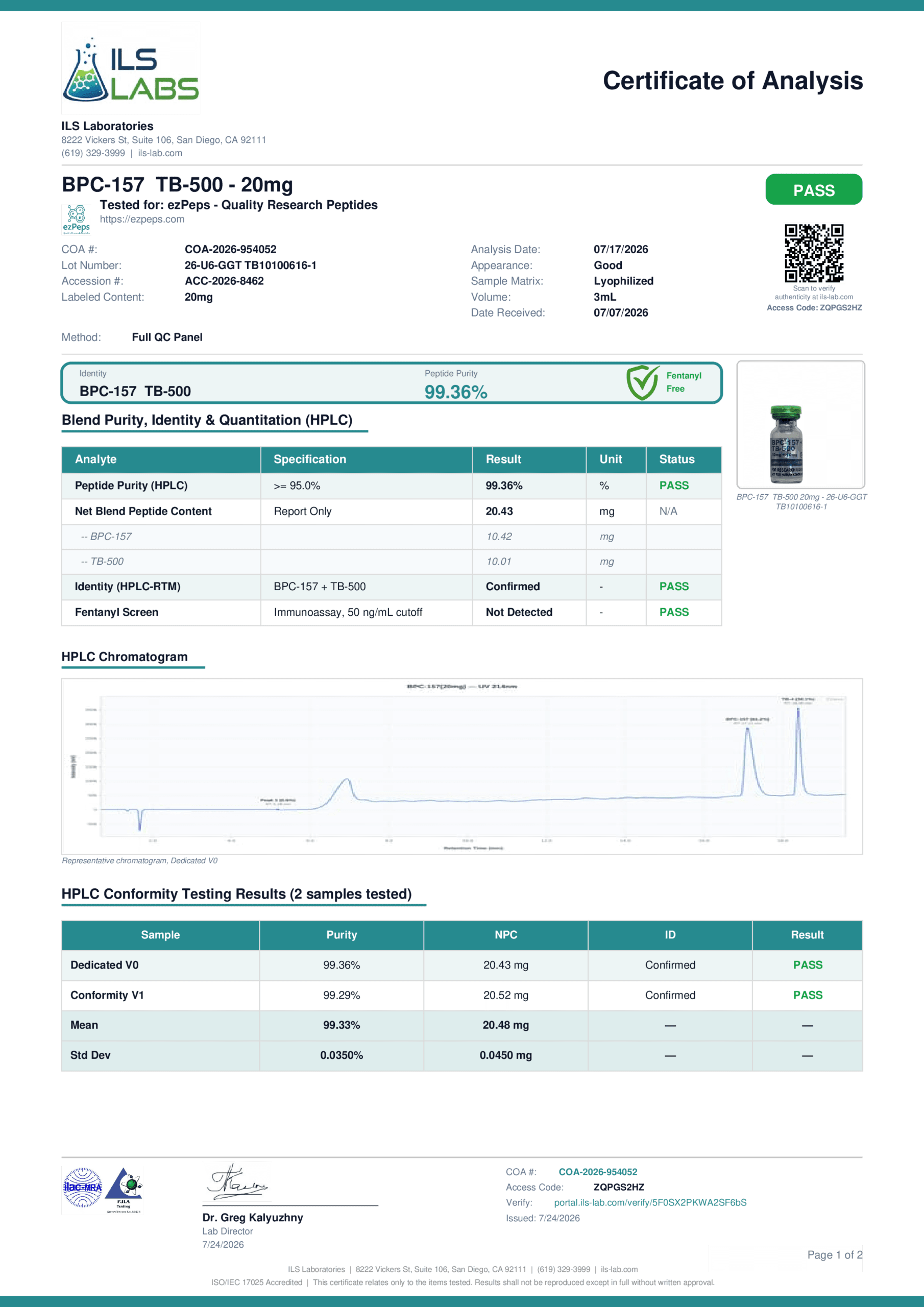Click Sample Matrix value Lyophilized
This screenshot has width=924, height=1307.
(623, 281)
